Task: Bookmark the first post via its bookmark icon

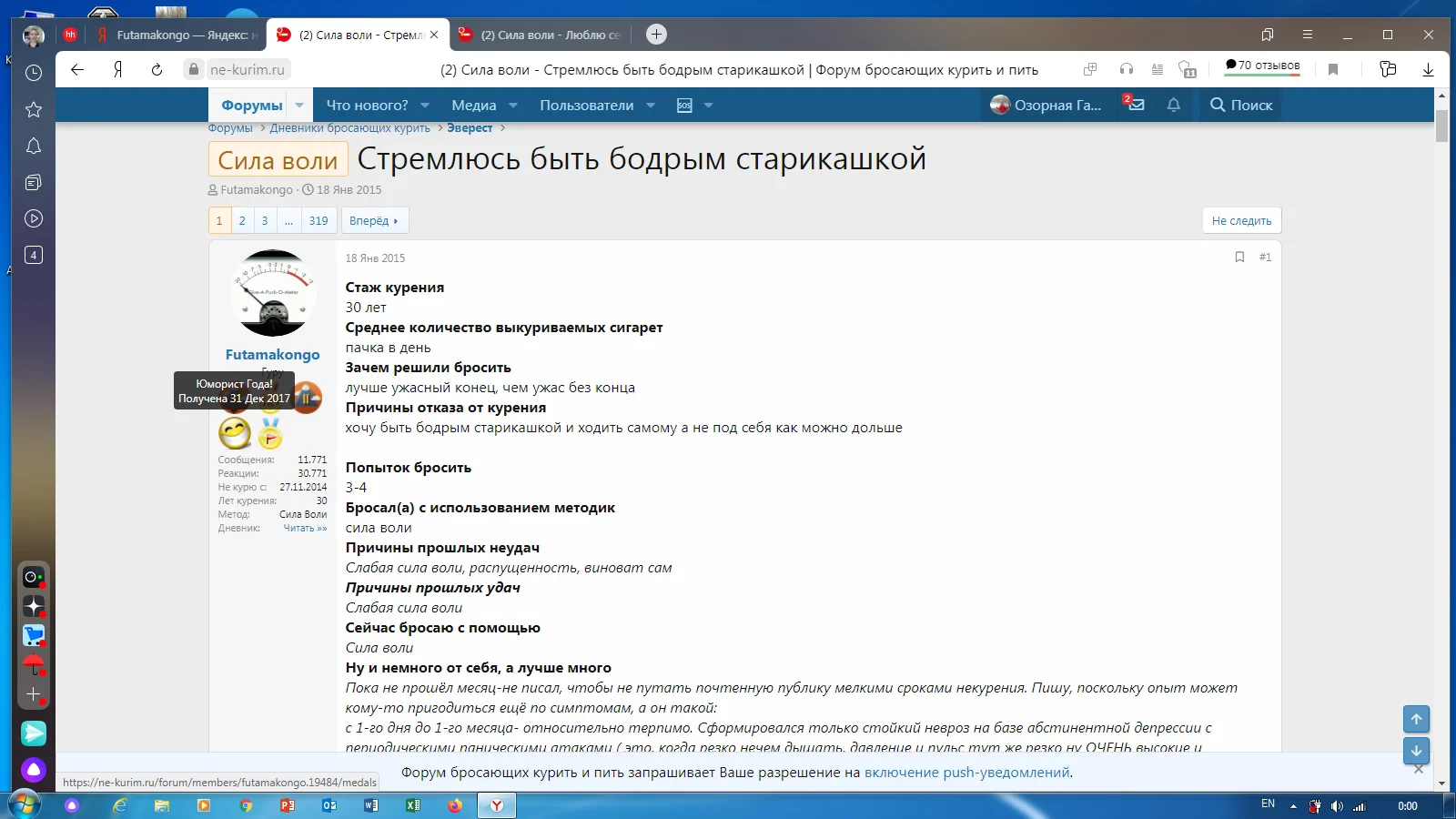Action: pos(1239,258)
